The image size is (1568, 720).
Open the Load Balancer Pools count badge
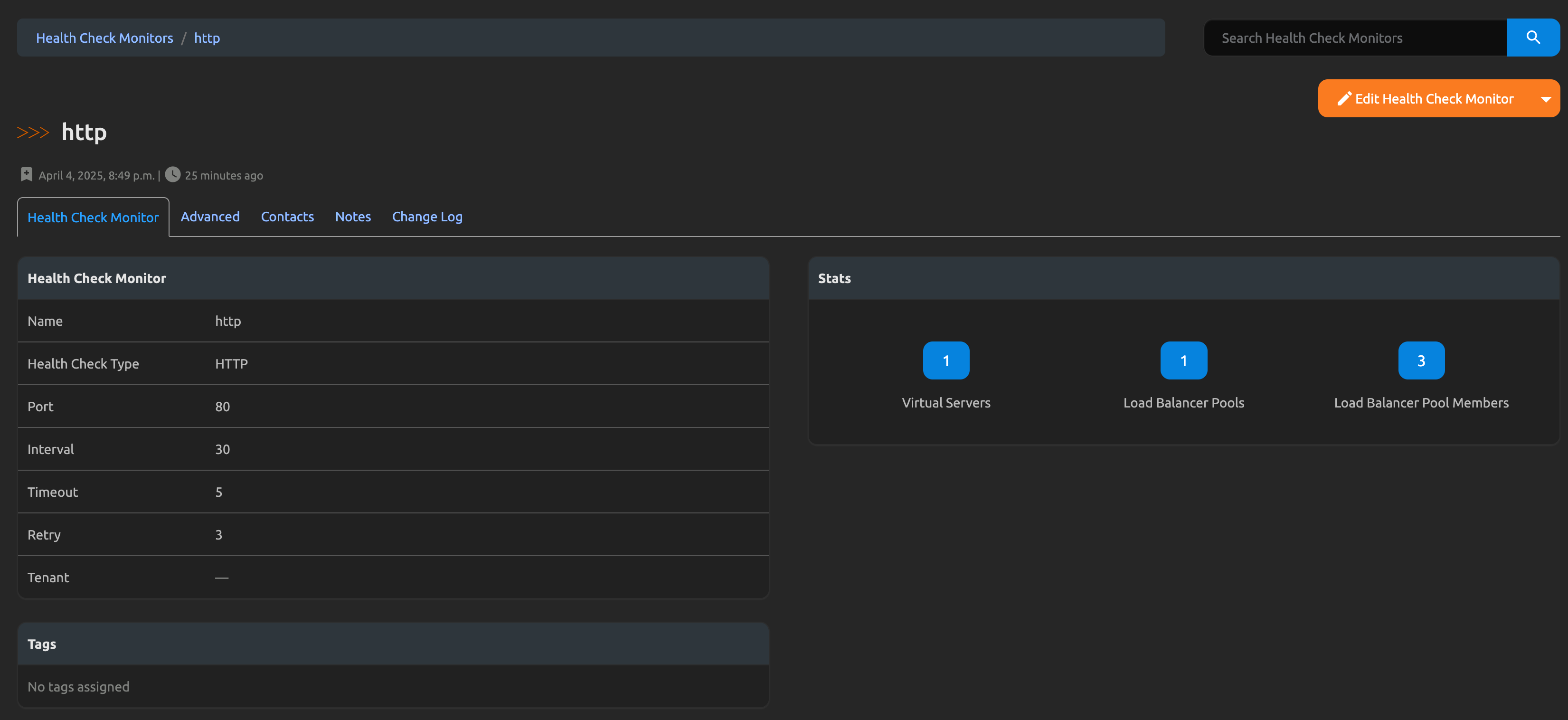pyautogui.click(x=1183, y=360)
